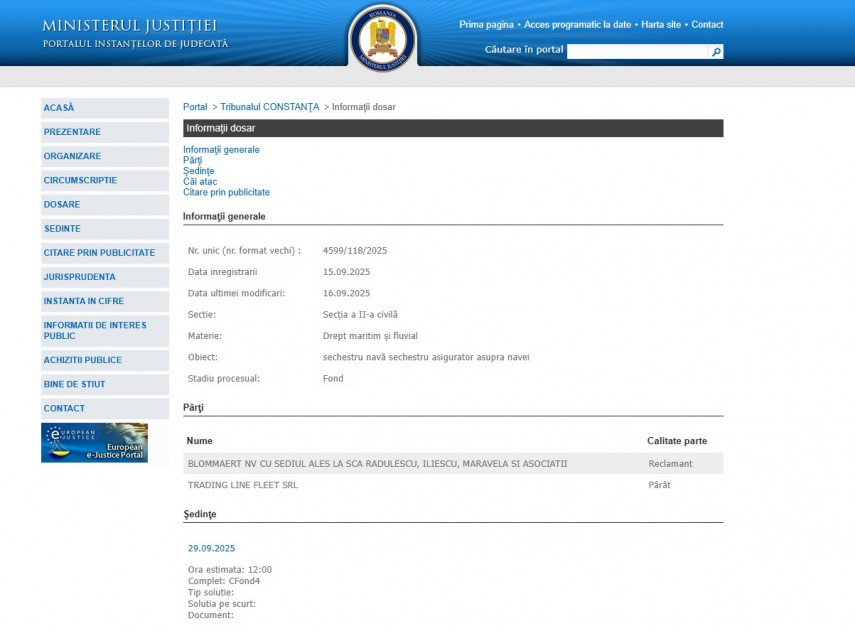Open the JURISPRUDENTA sidebar section

tap(105, 277)
